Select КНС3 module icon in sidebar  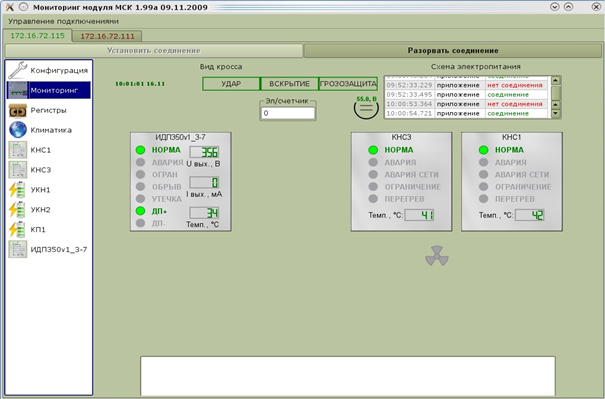point(18,170)
